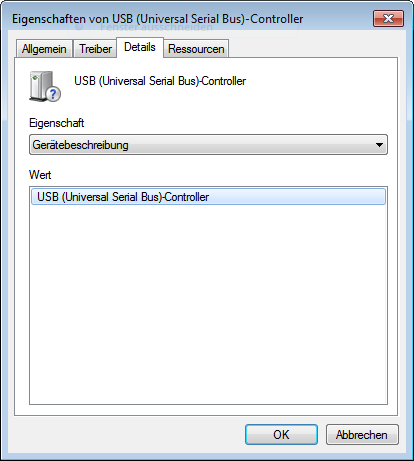Click the green light on the device icon
Screen dimensions: 414x461
coord(35,77)
